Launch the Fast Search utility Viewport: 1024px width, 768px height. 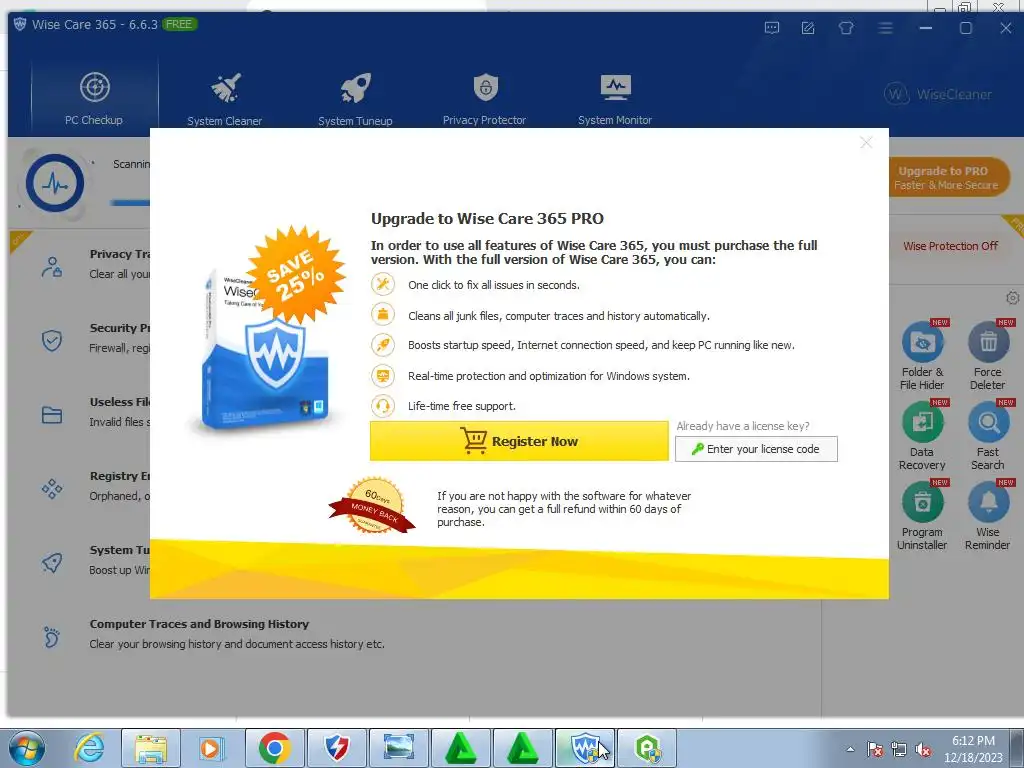click(987, 436)
